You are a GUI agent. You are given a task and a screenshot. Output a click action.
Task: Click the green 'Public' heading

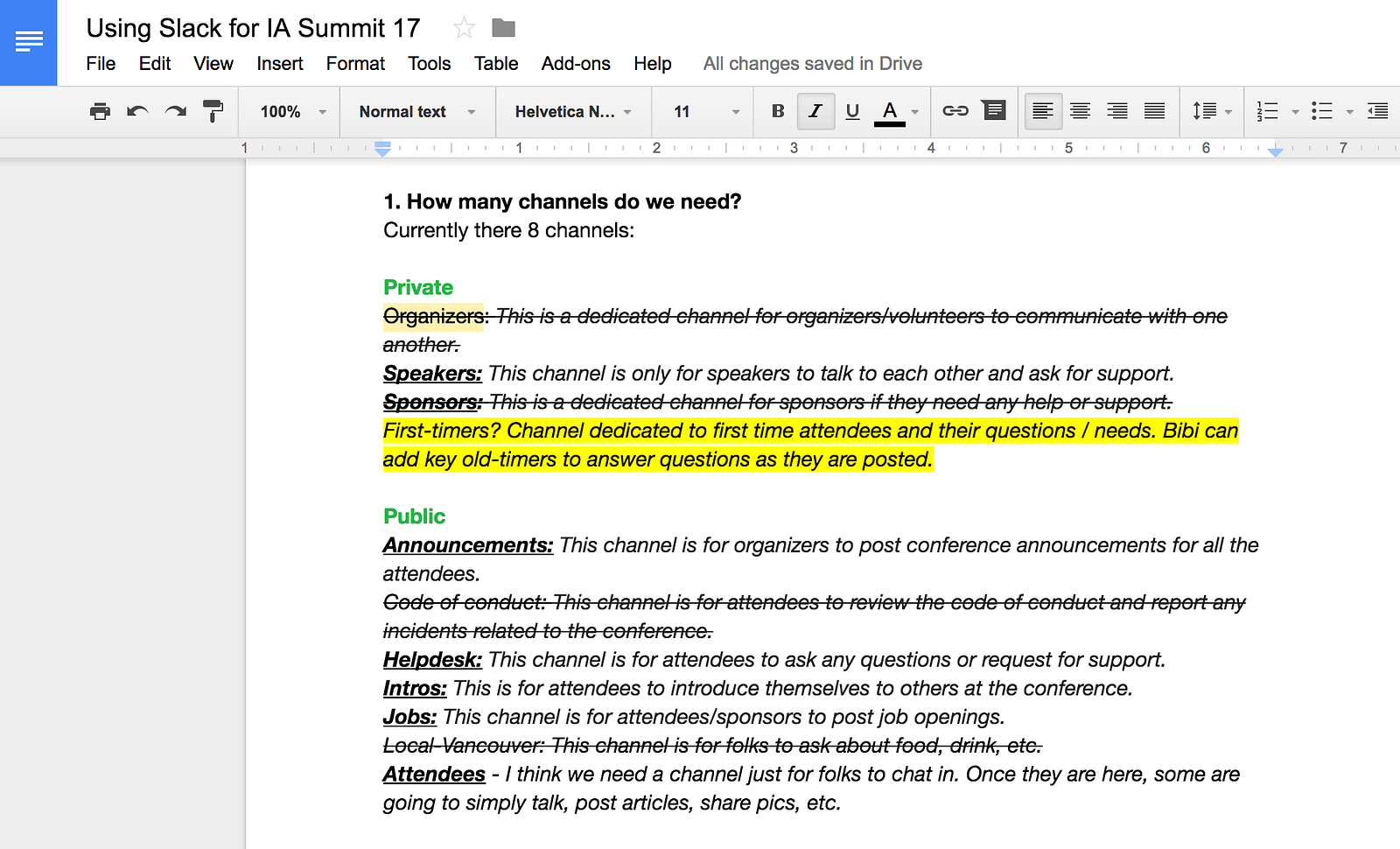414,516
